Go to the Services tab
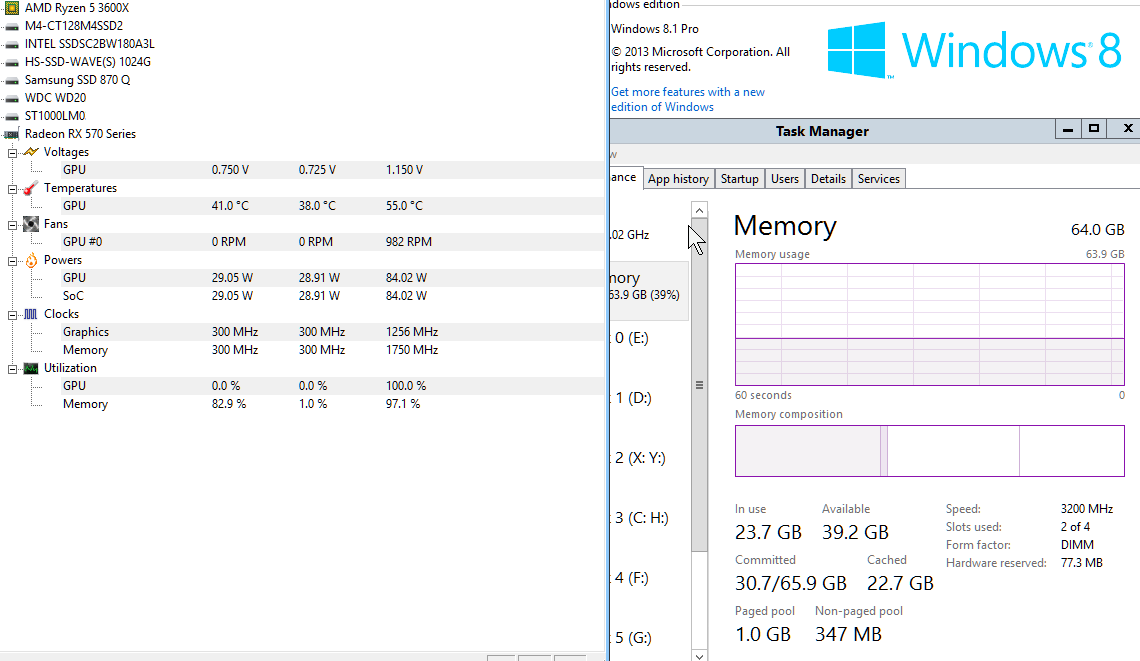This screenshot has width=1140, height=661. tap(878, 179)
